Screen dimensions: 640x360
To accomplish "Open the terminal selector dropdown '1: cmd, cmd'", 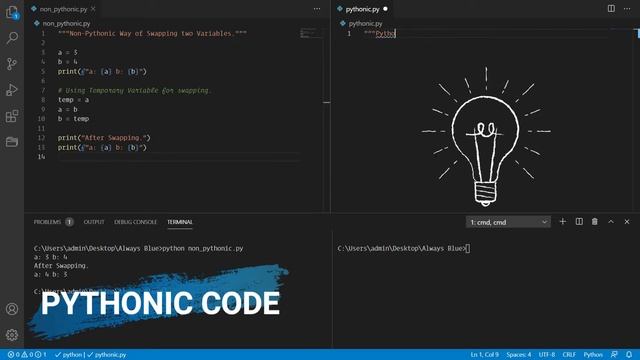I will pos(508,222).
